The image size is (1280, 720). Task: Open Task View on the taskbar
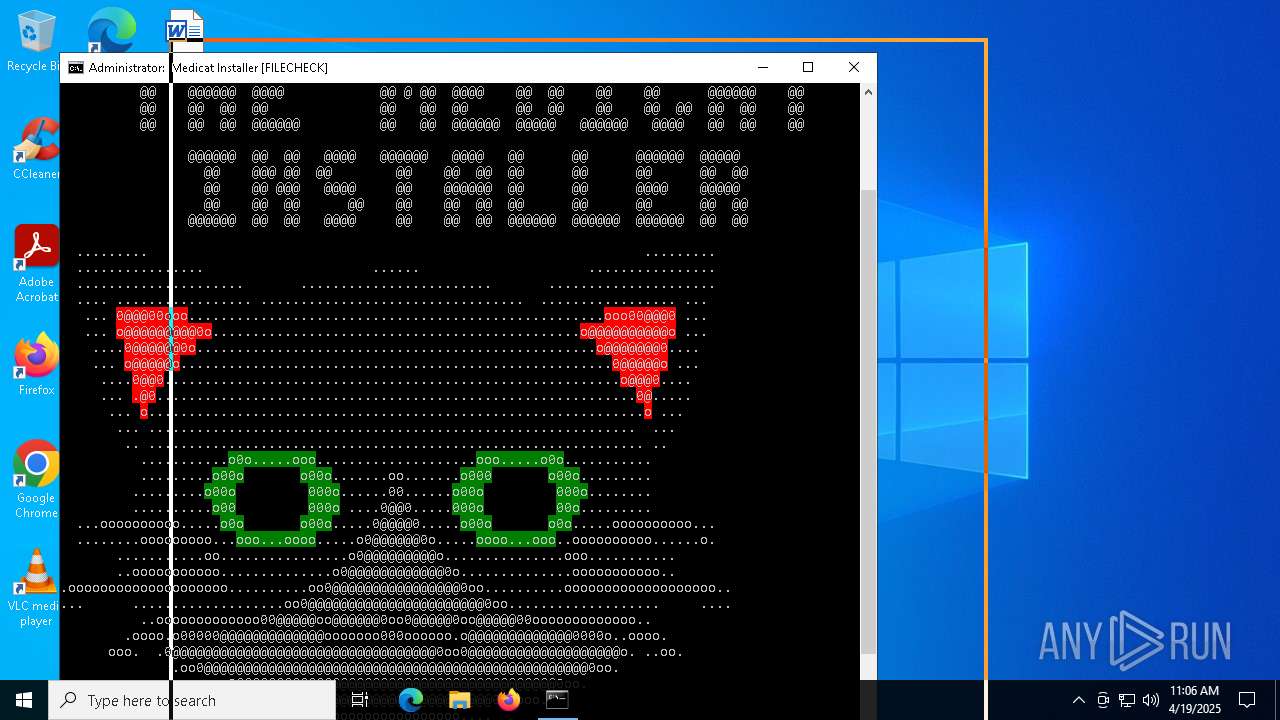[360, 700]
